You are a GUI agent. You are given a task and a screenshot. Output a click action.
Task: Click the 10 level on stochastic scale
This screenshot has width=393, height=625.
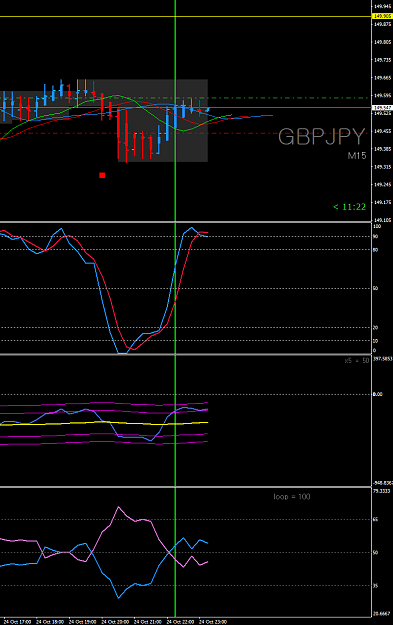(x=375, y=341)
